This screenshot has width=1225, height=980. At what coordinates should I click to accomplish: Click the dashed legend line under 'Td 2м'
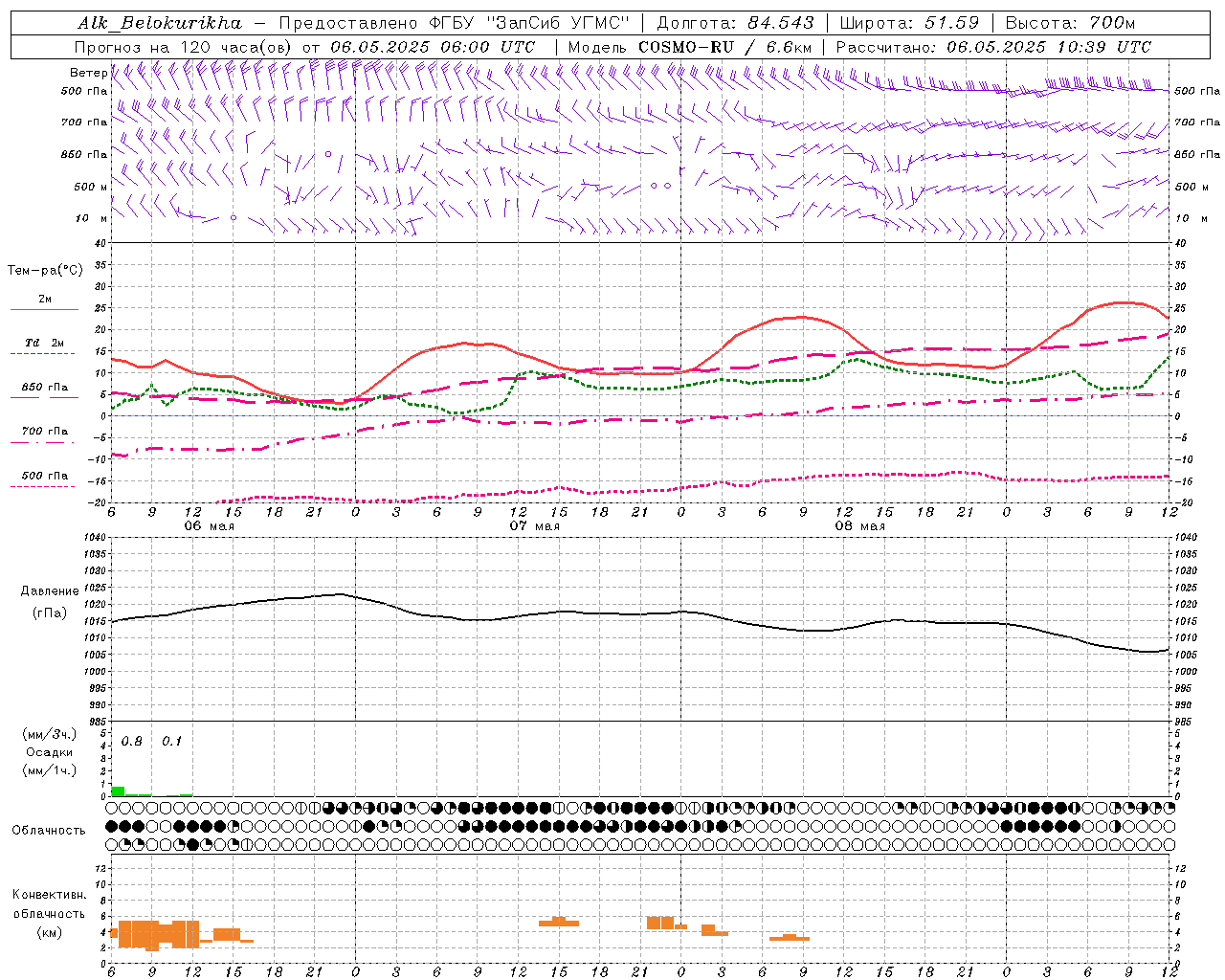tap(43, 354)
